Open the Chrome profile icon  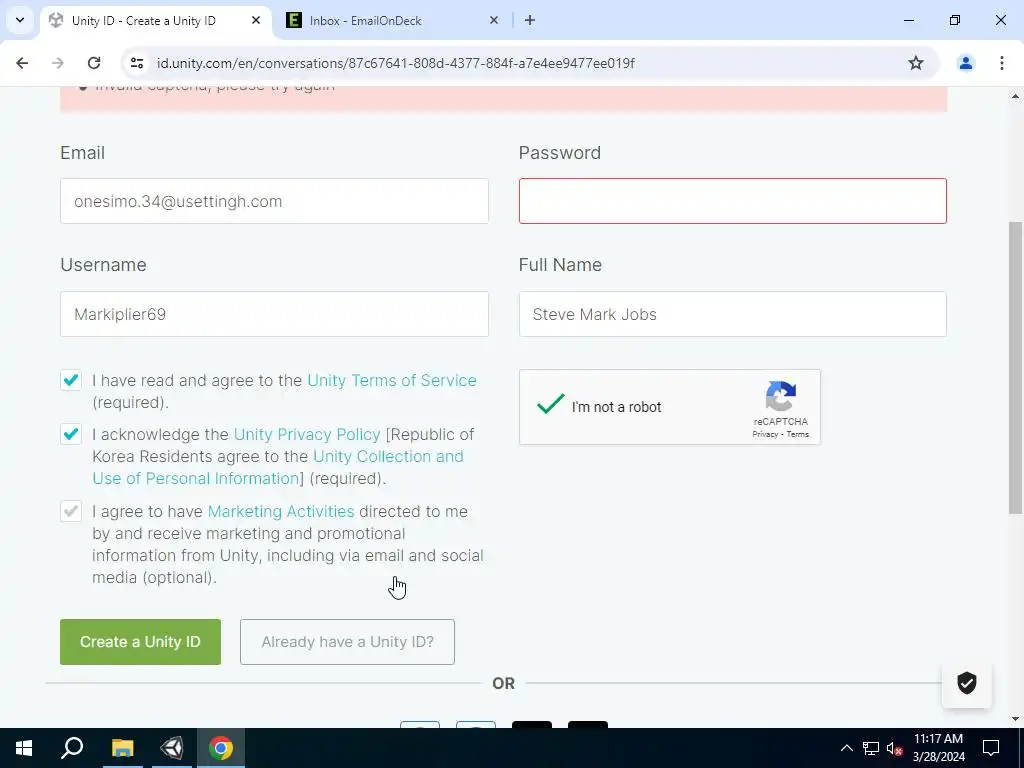(x=965, y=63)
